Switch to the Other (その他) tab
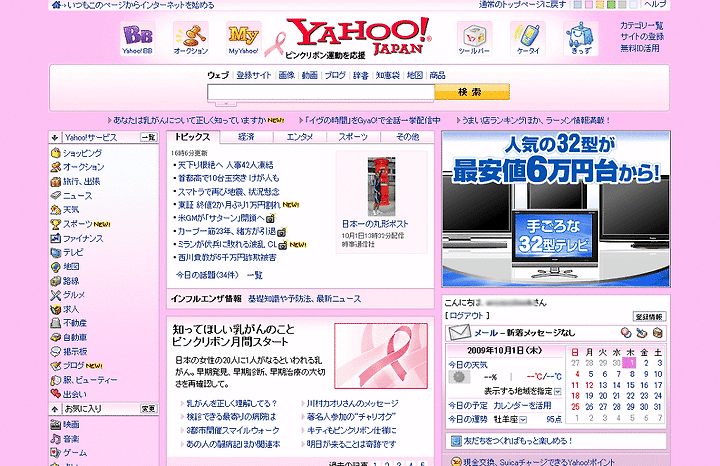Viewport: 720px width, 466px height. click(x=407, y=137)
